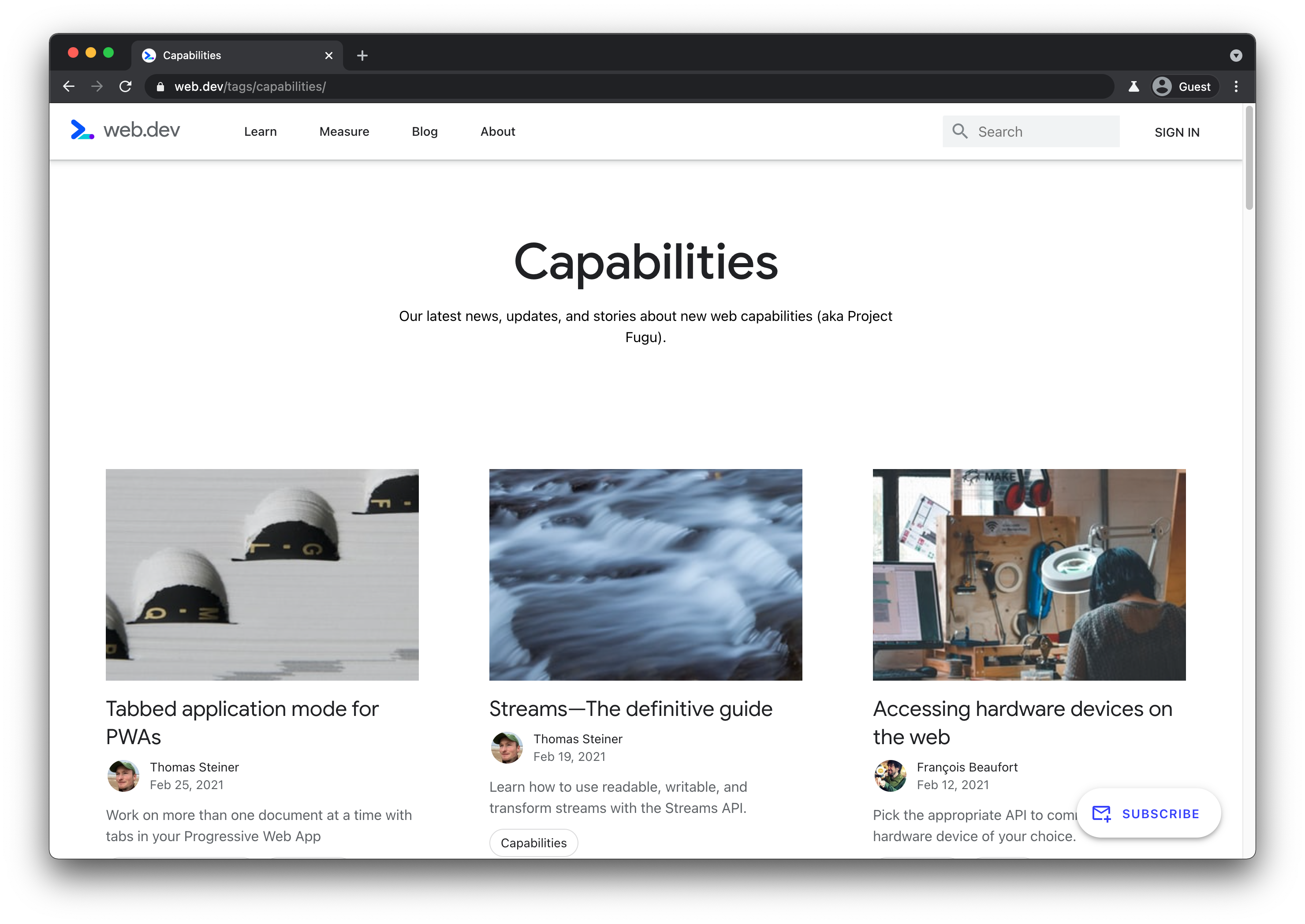Click the web.dev logo icon
Image resolution: width=1305 pixels, height=924 pixels.
point(83,131)
